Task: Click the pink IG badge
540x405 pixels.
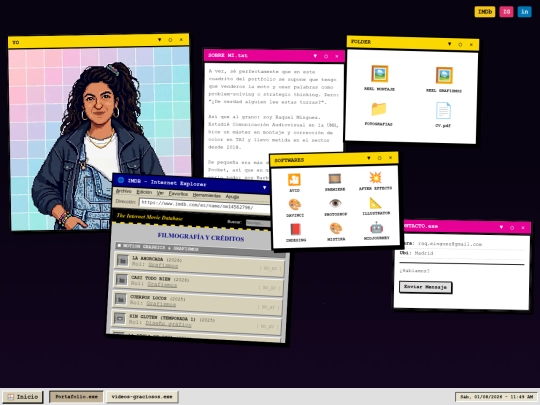Action: [506, 12]
